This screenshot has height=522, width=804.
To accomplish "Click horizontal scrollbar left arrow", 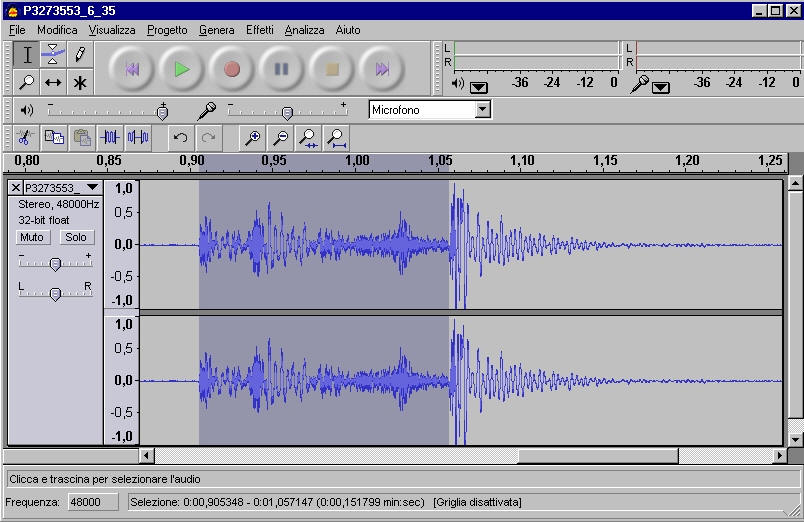I will (147, 455).
